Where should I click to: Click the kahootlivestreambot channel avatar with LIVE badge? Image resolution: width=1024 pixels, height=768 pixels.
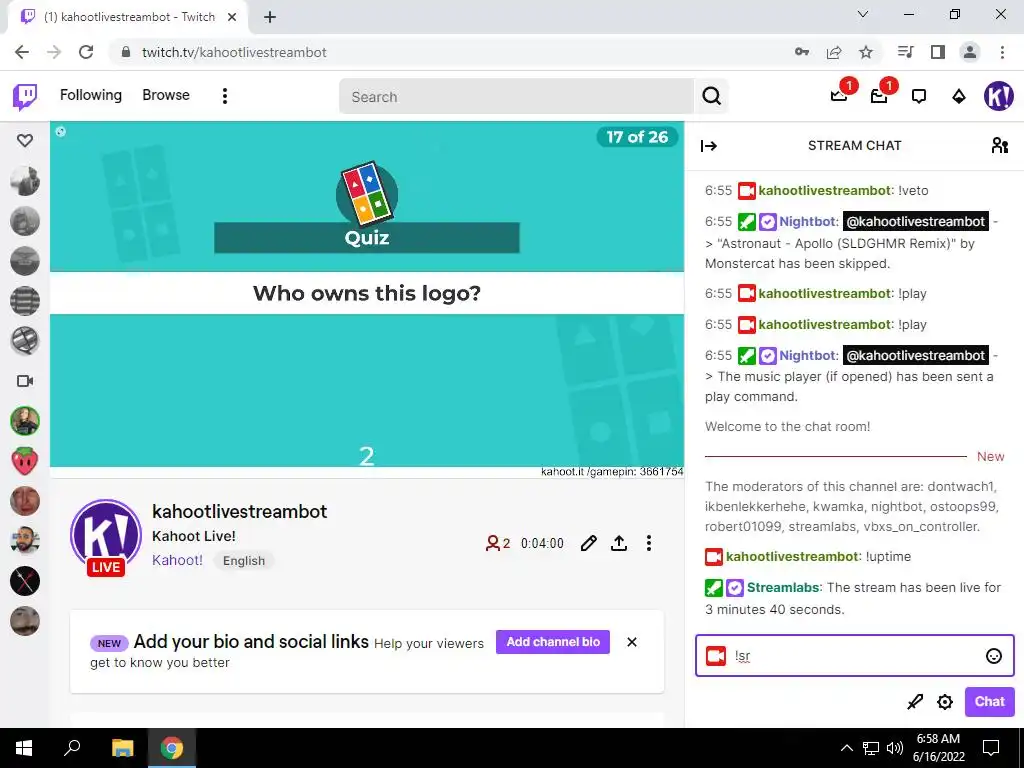106,537
